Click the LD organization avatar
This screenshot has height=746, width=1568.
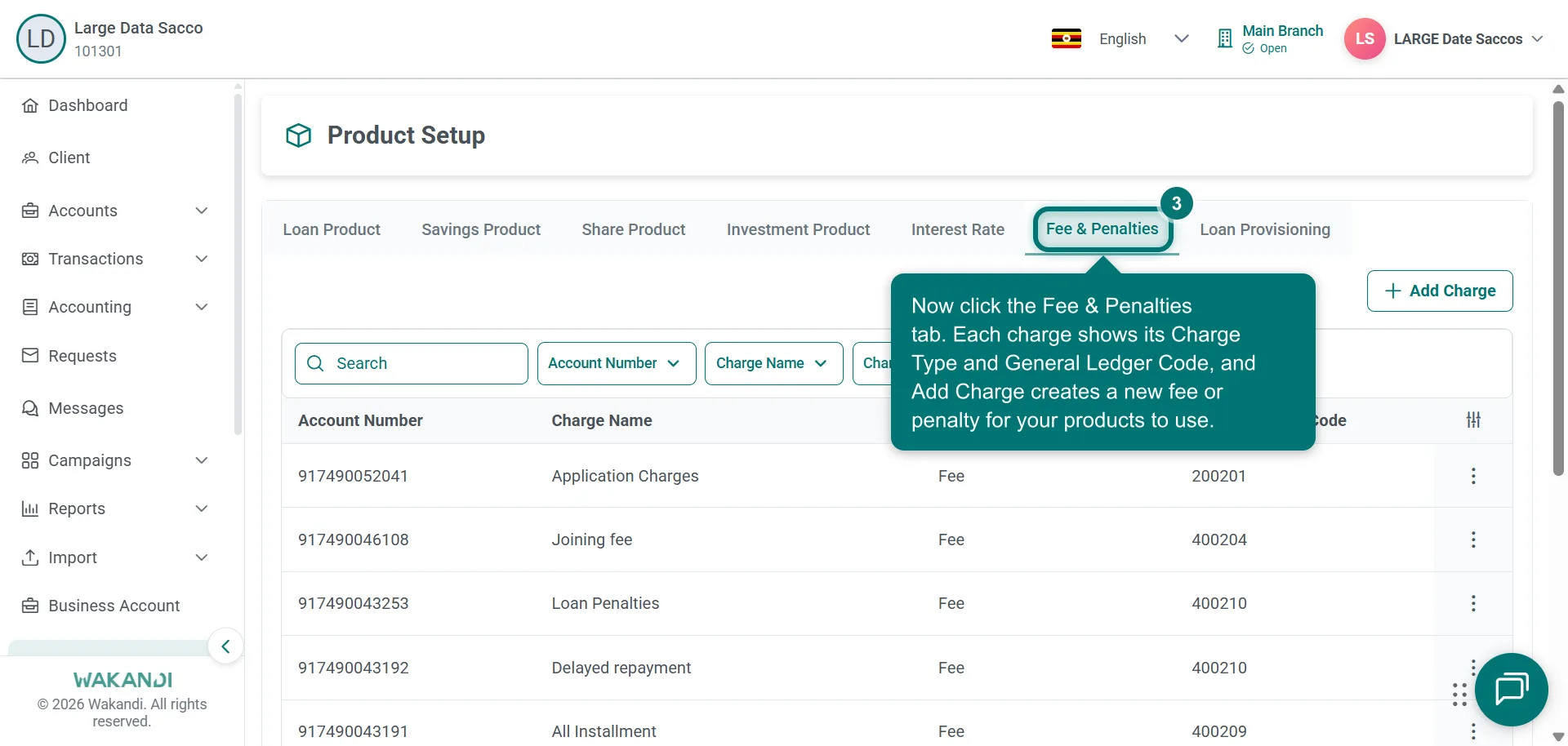click(x=41, y=38)
